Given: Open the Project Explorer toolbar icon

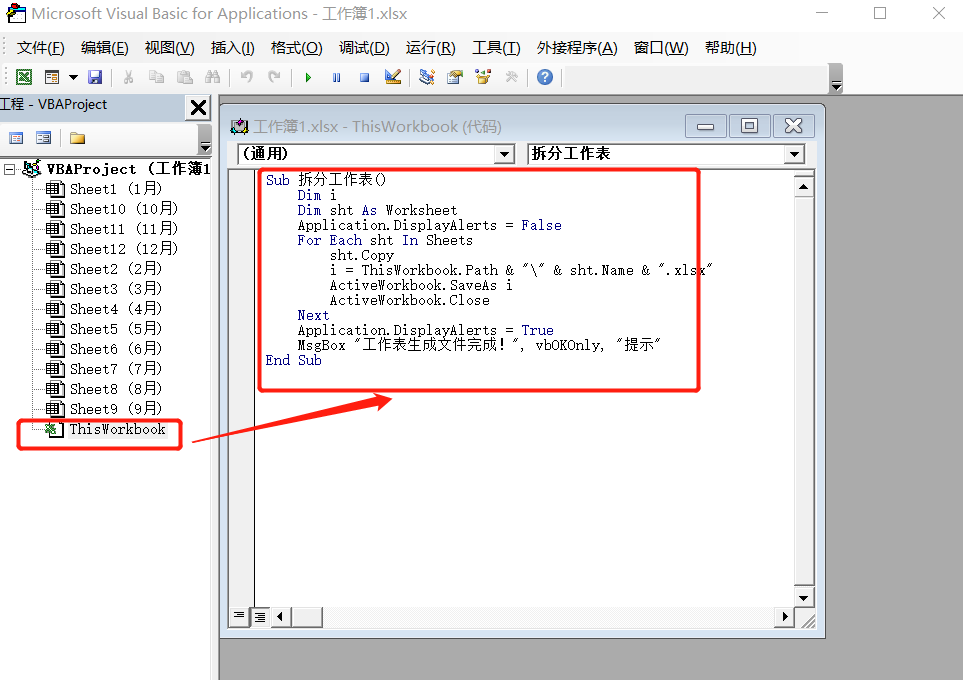Looking at the screenshot, I should point(426,77).
